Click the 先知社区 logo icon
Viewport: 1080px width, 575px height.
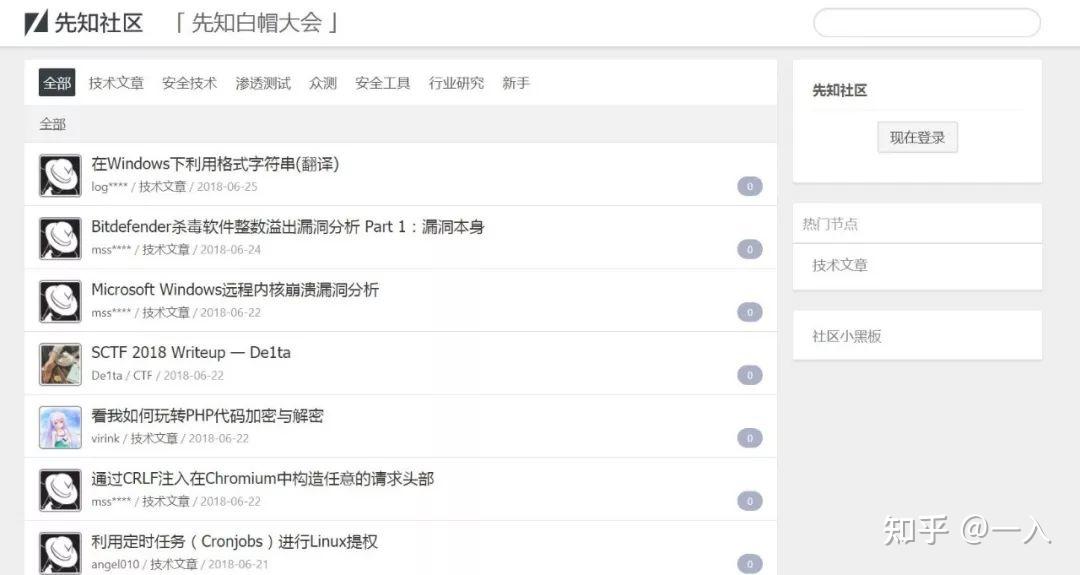37,22
